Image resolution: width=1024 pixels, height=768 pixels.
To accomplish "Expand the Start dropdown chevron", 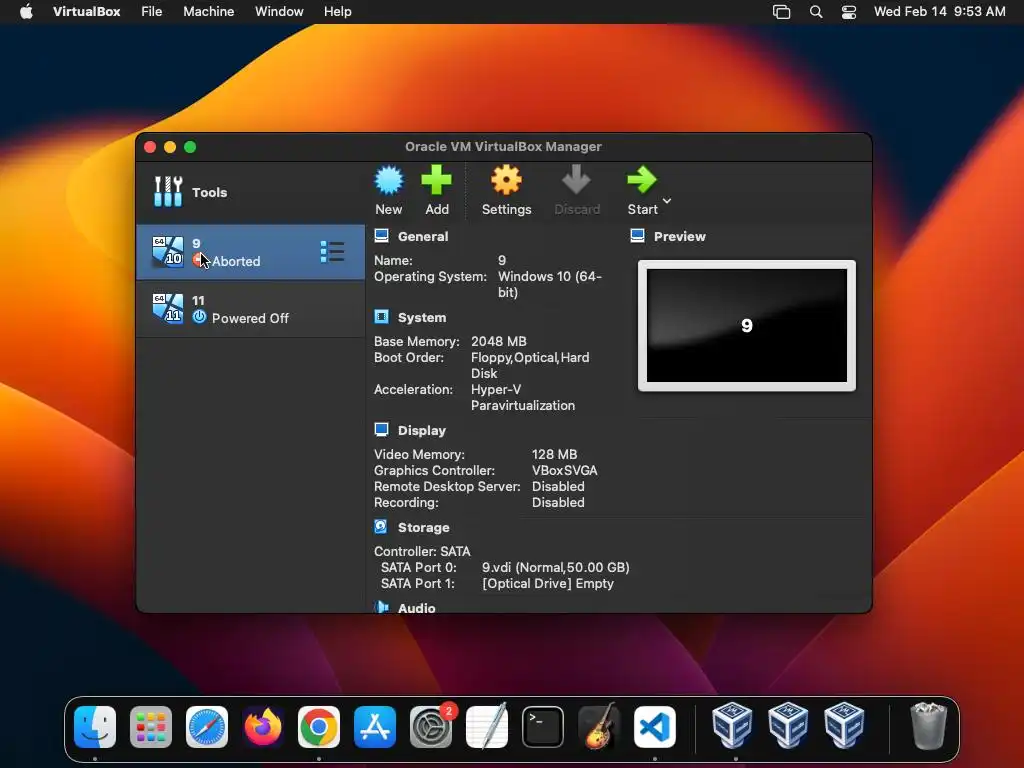I will point(667,201).
